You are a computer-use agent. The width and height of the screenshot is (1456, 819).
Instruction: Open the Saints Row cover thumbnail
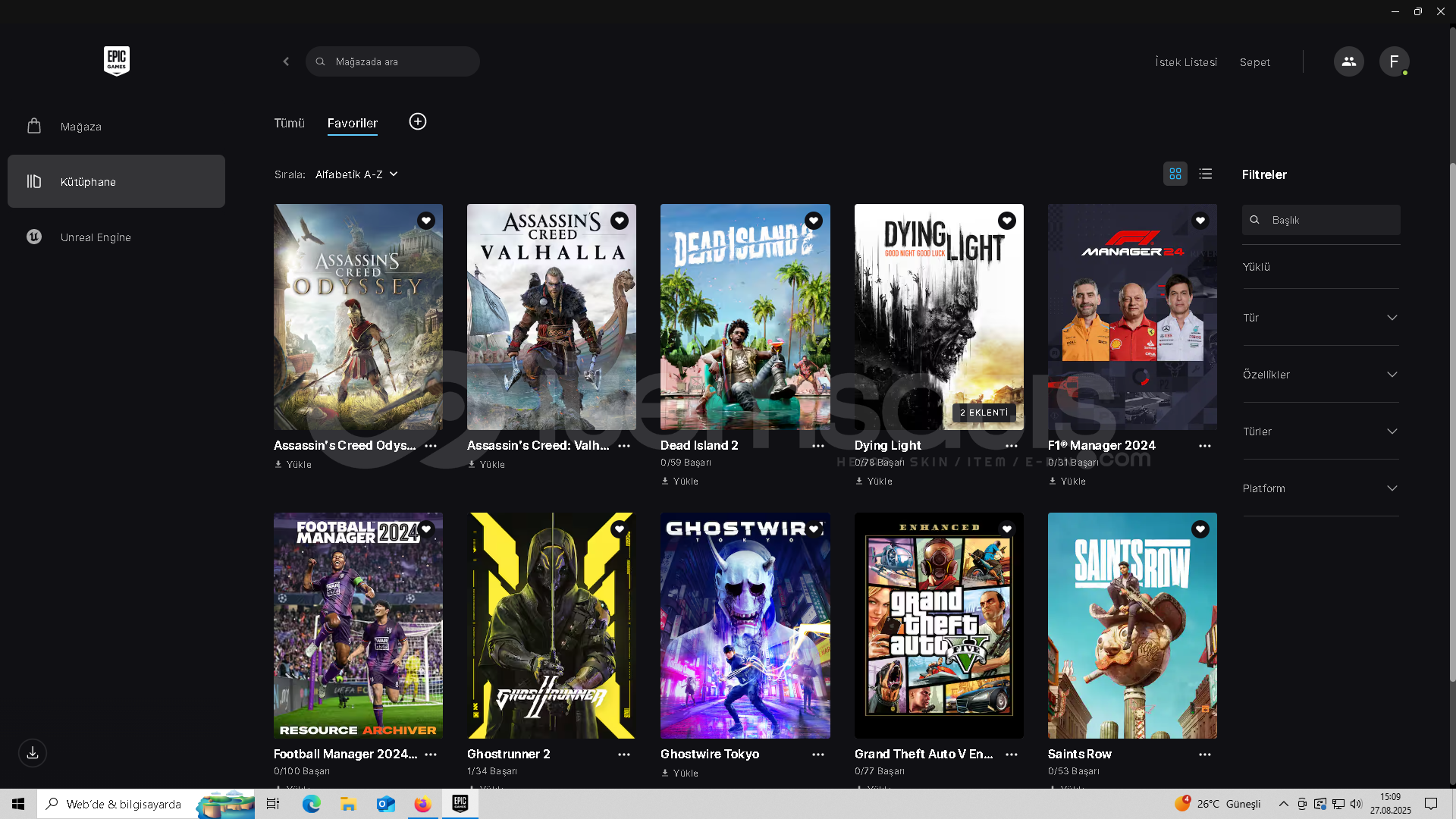click(1132, 626)
